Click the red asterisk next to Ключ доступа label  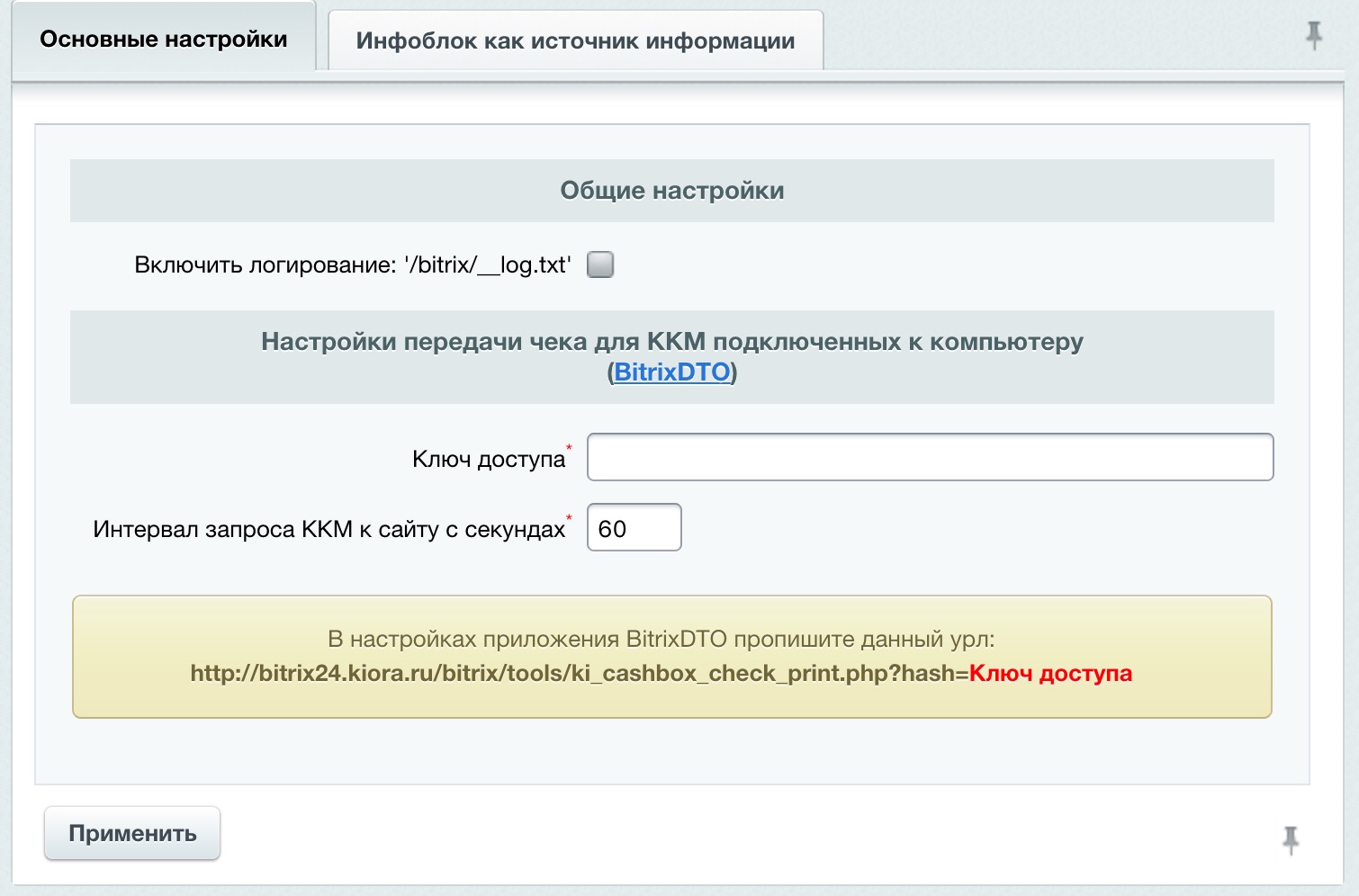569,447
